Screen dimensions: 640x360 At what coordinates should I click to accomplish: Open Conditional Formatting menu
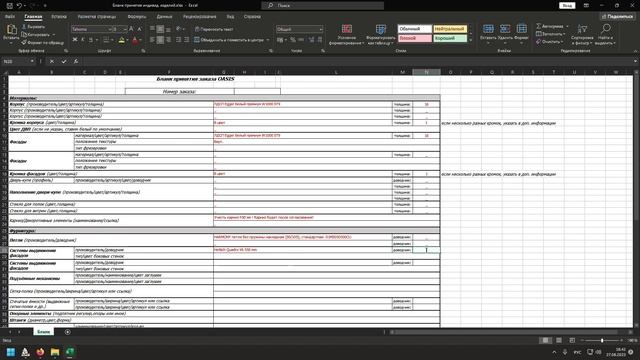(347, 34)
